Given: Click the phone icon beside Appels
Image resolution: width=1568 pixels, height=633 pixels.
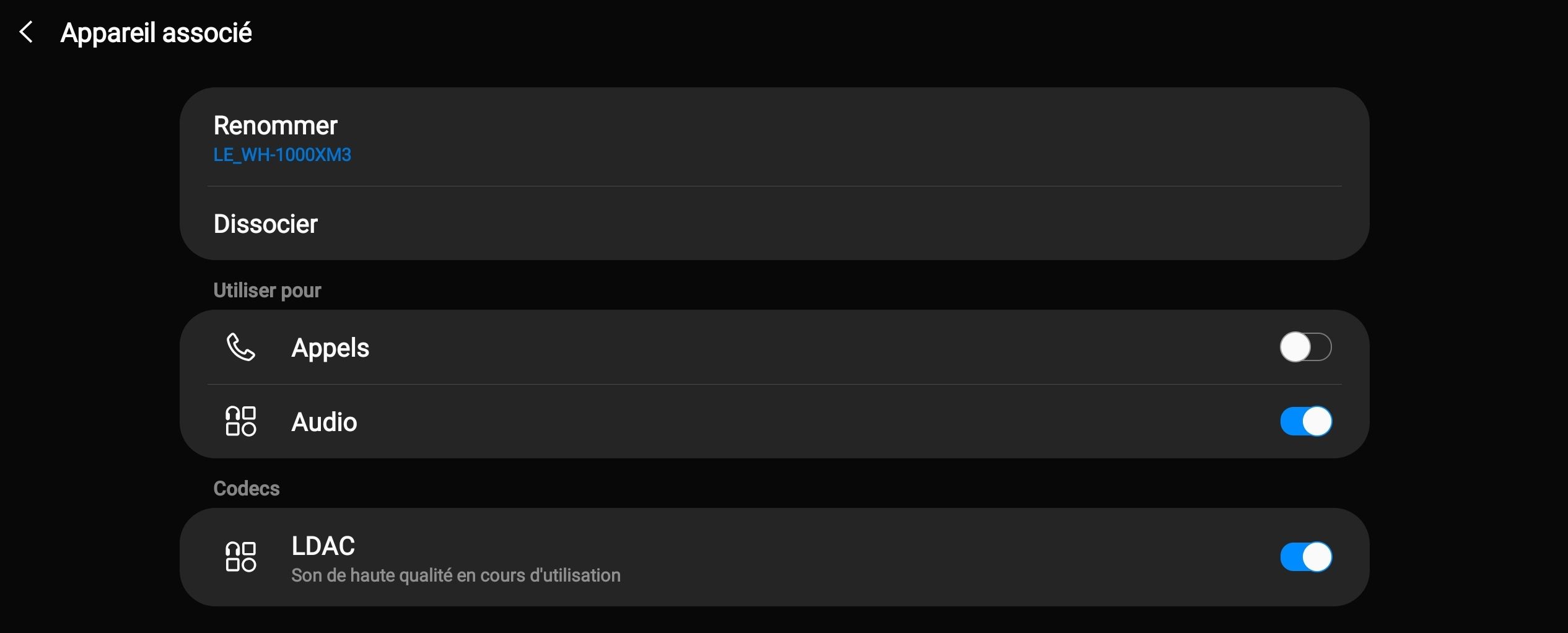Looking at the screenshot, I should click(x=240, y=347).
